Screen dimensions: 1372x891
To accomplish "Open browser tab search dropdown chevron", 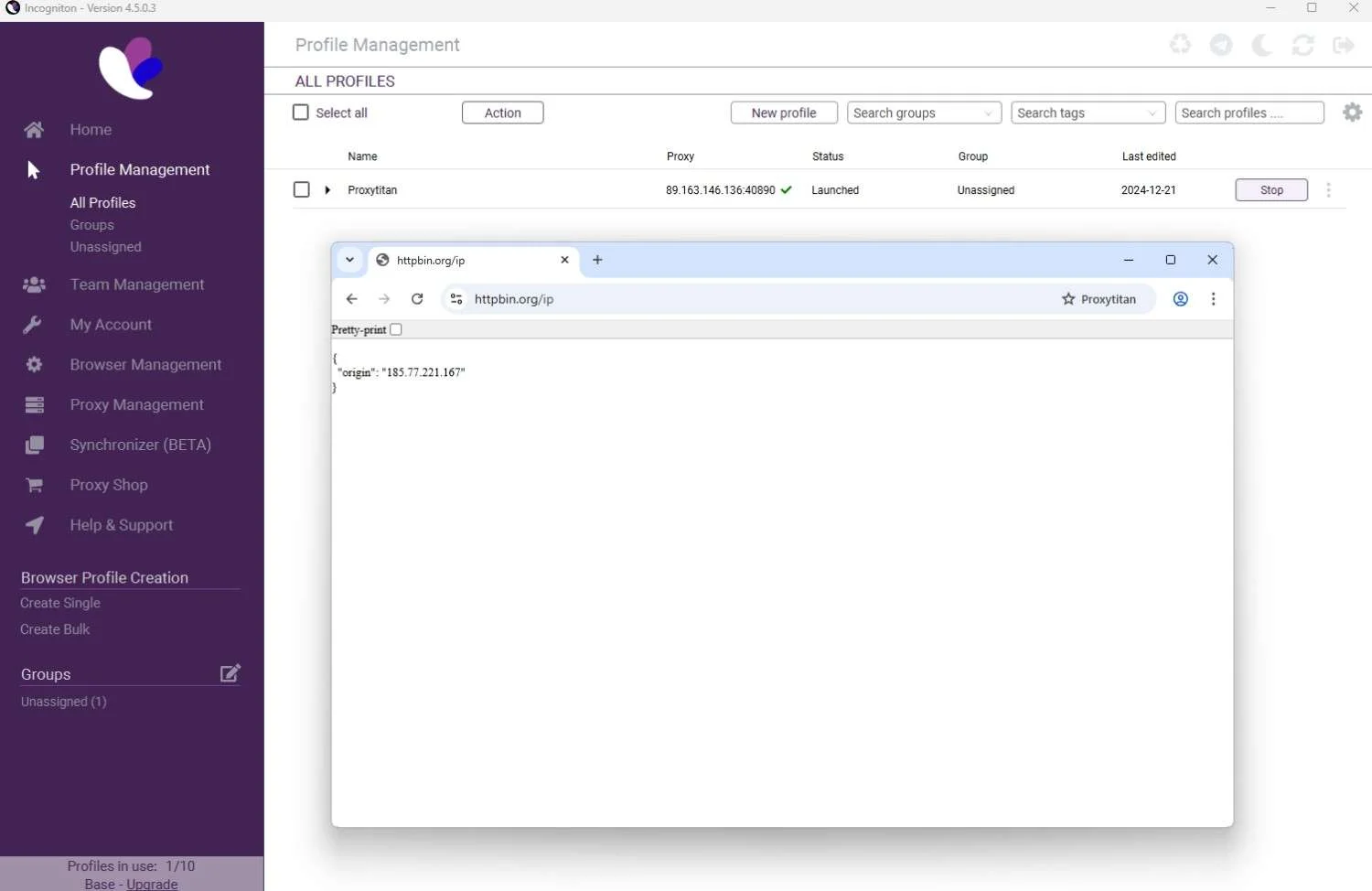I will tap(349, 260).
